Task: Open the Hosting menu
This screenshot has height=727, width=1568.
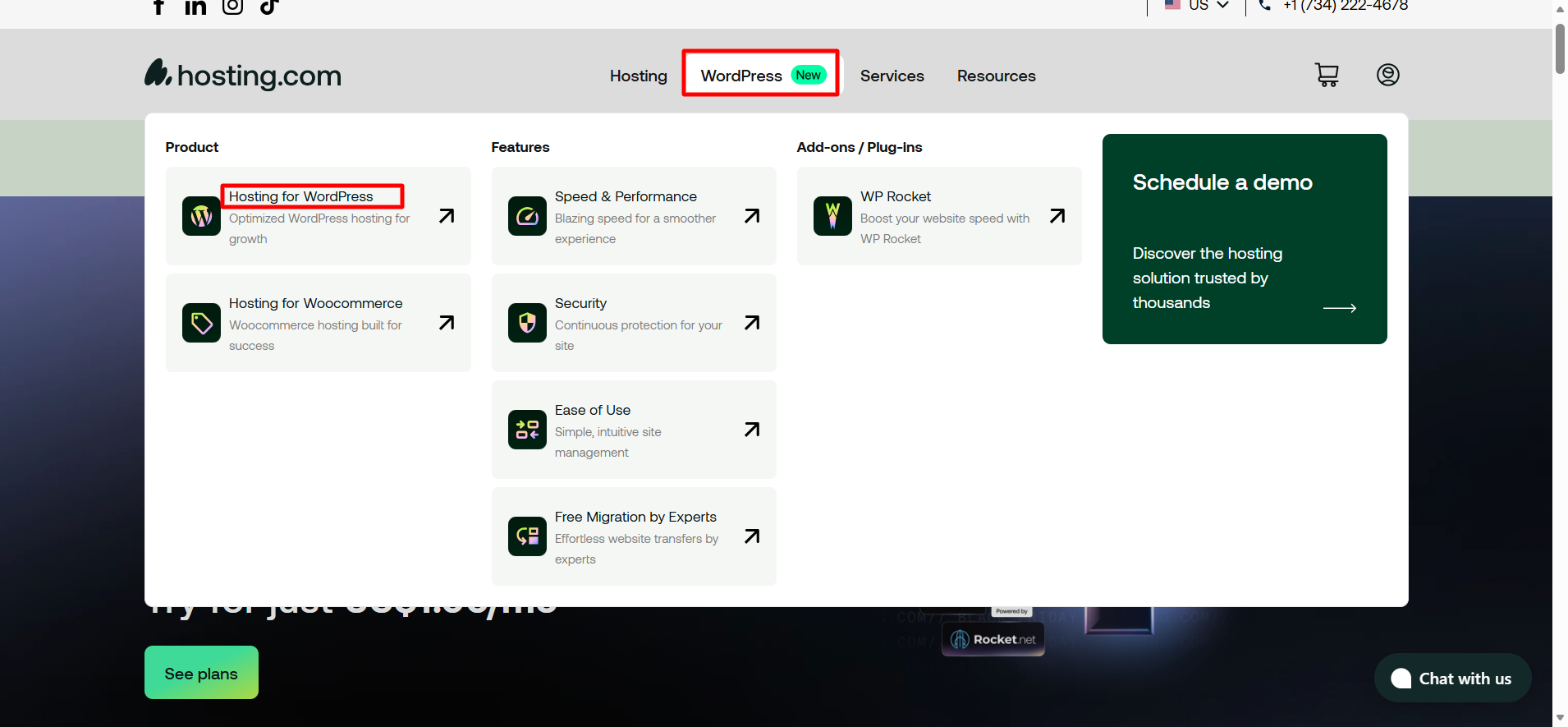Action: pos(639,76)
